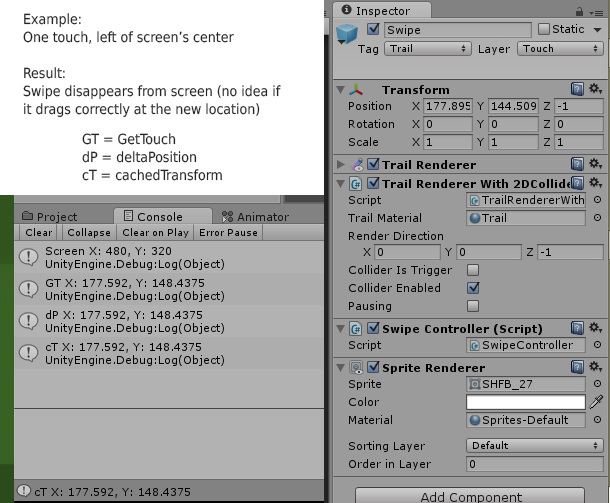Pick color with the eyedropper icon

click(596, 402)
